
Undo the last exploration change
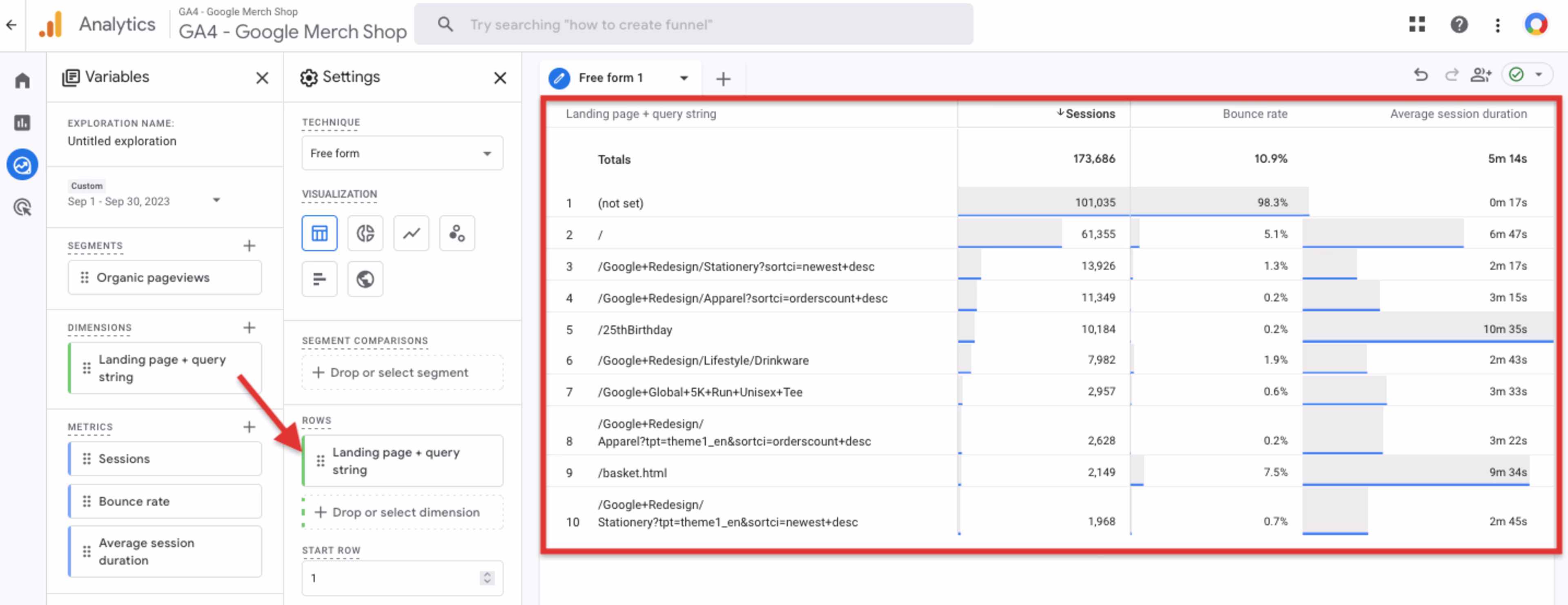(x=1420, y=76)
